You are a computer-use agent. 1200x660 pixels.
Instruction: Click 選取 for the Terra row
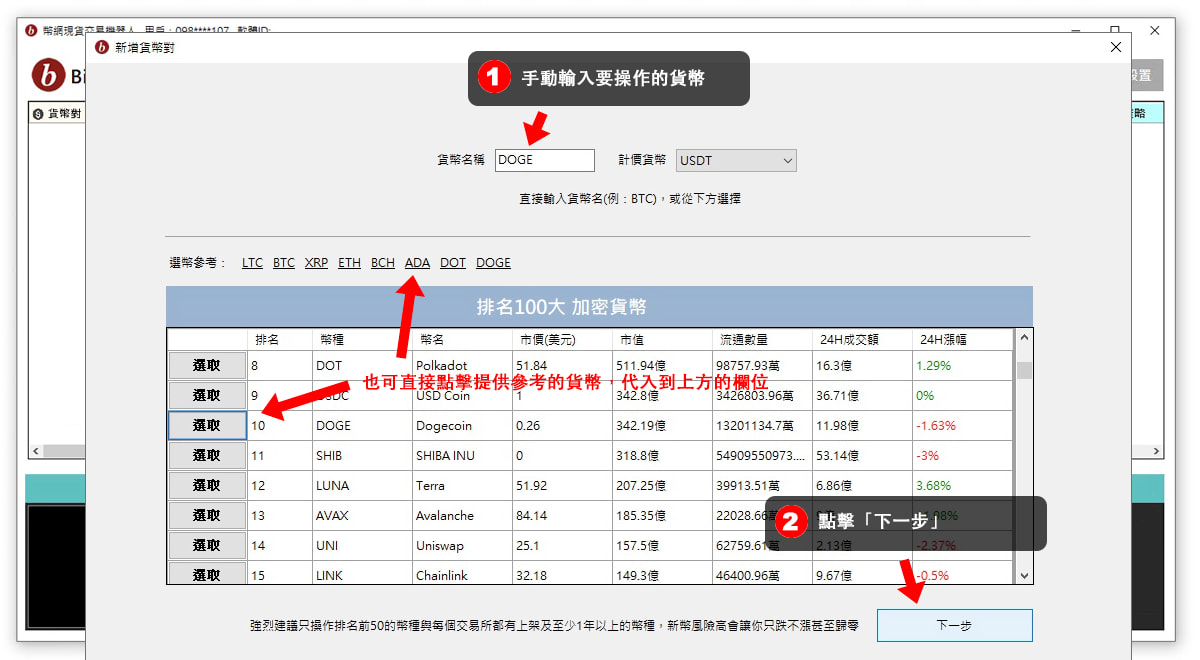(x=207, y=486)
